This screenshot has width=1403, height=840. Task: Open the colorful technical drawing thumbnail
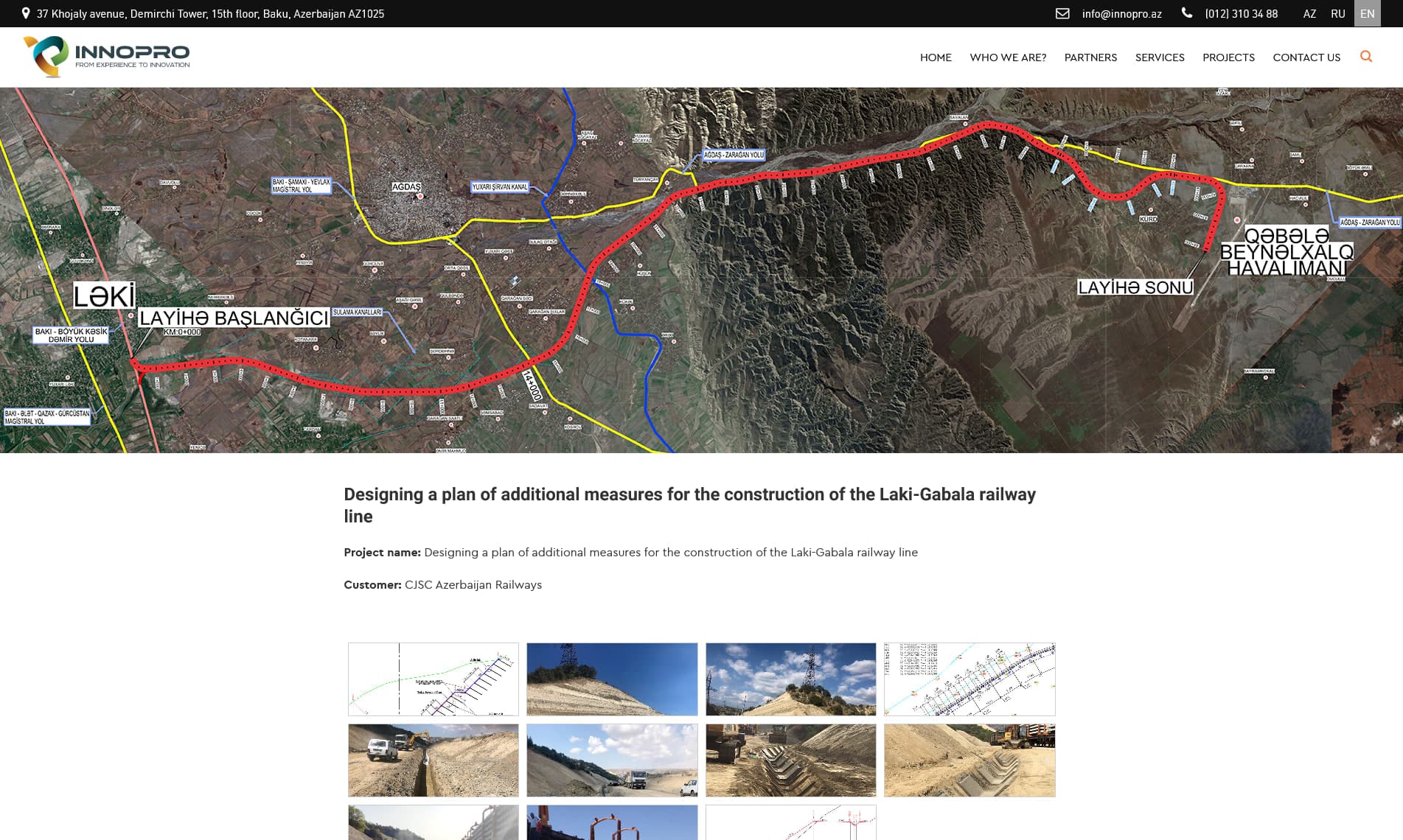click(969, 679)
